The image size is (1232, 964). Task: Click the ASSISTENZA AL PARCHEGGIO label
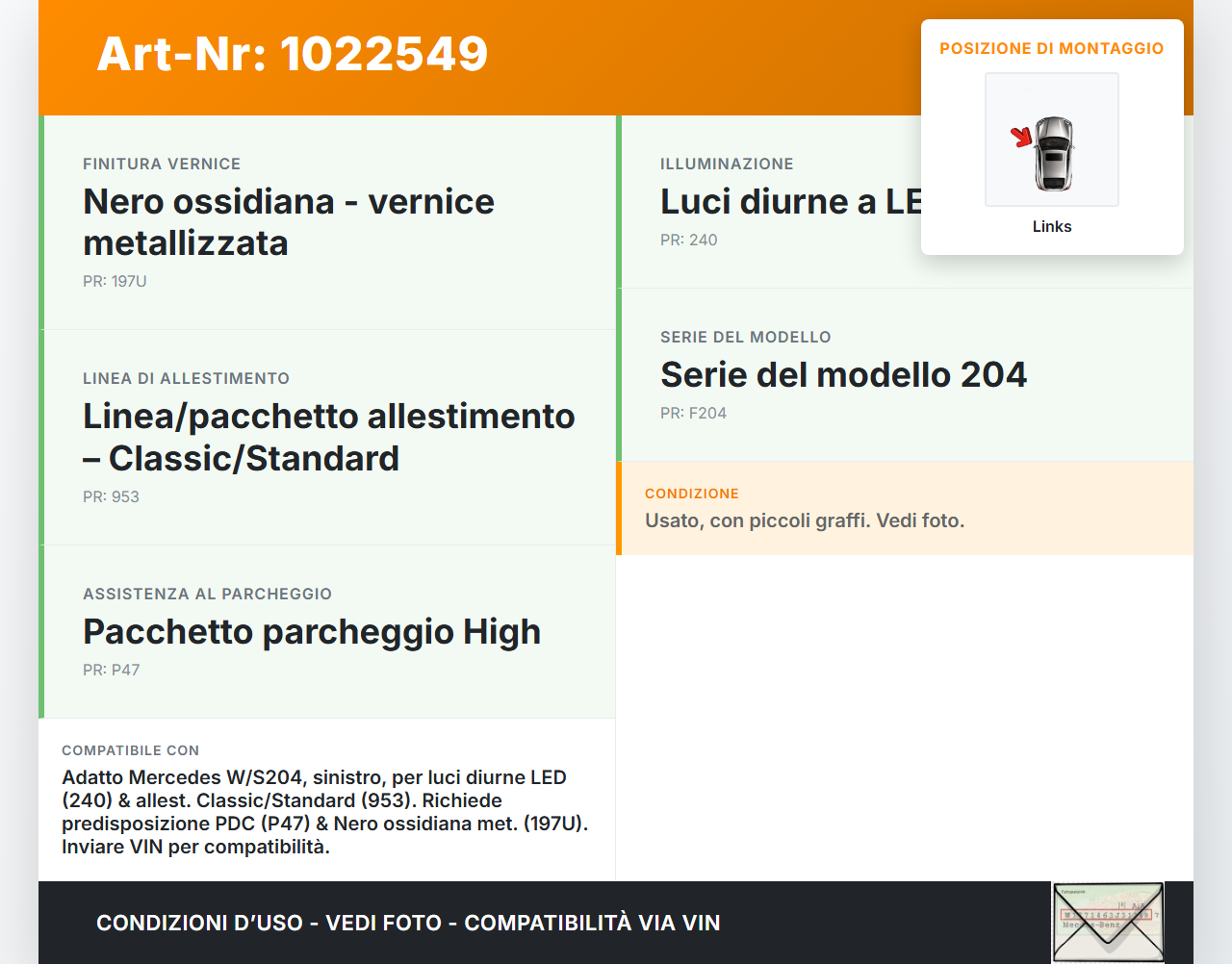[x=207, y=594]
